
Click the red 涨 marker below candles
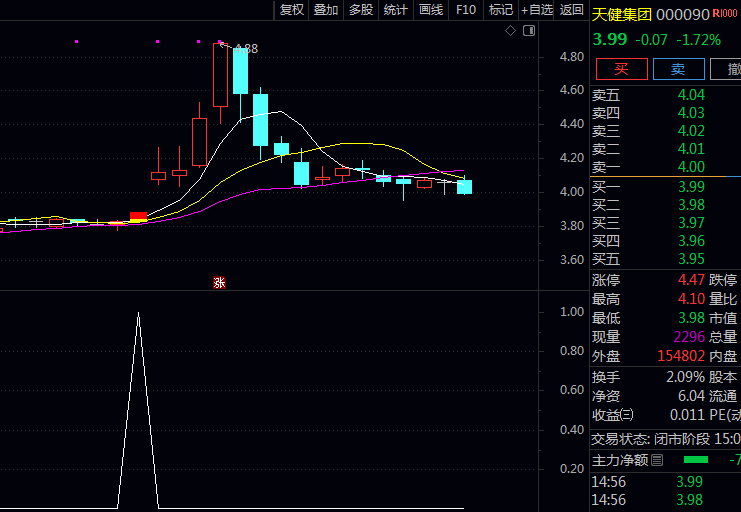pyautogui.click(x=219, y=283)
